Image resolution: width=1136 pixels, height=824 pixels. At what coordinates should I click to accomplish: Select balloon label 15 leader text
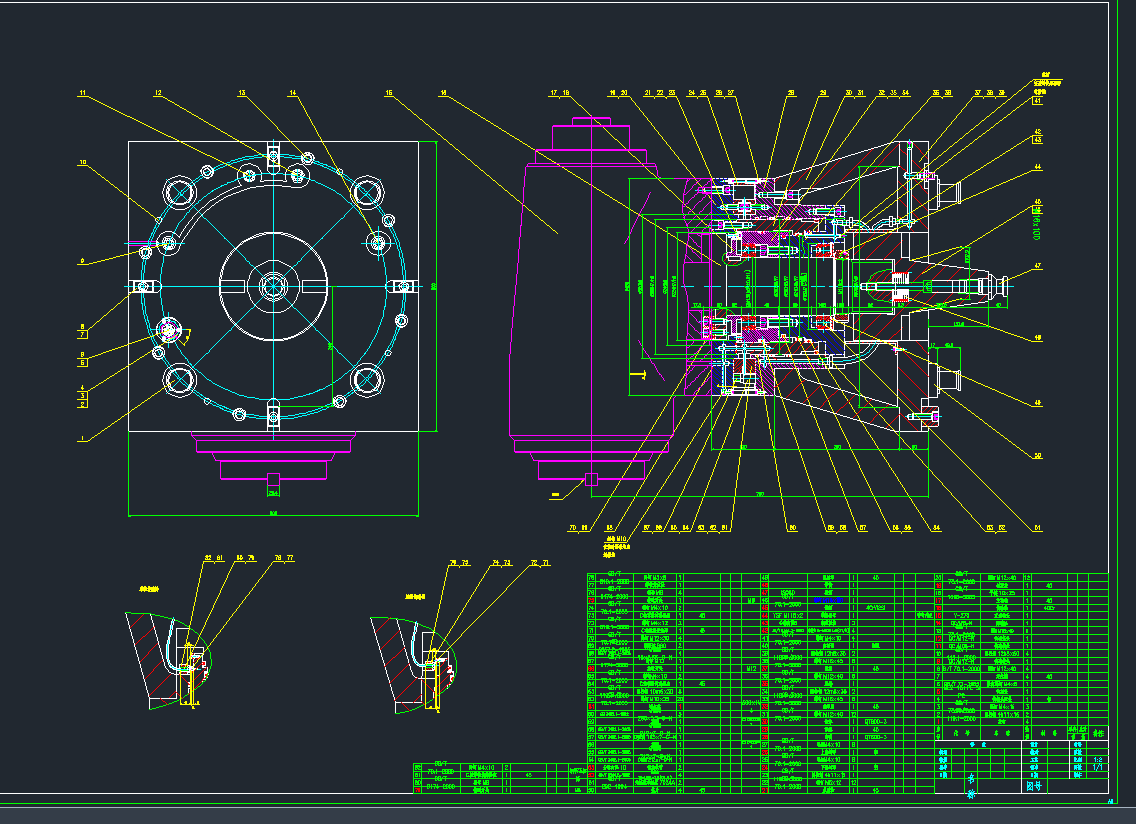(x=389, y=93)
